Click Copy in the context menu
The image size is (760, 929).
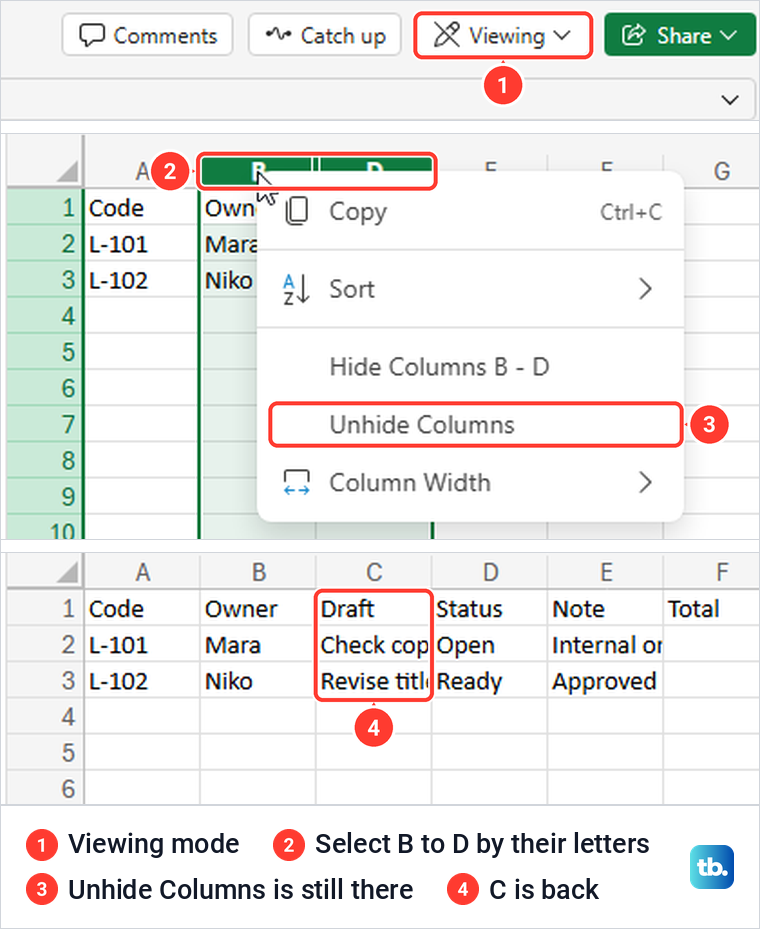pos(470,212)
